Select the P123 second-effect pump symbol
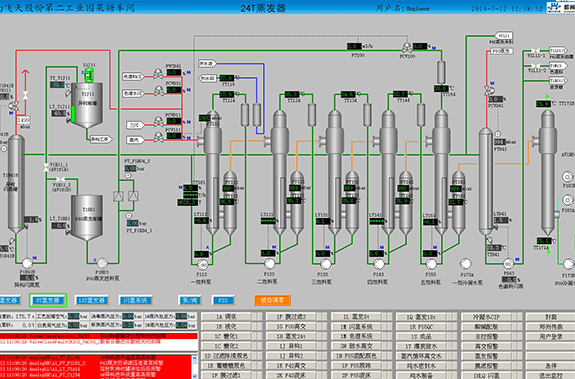This screenshot has width=575, height=379. coord(270,263)
